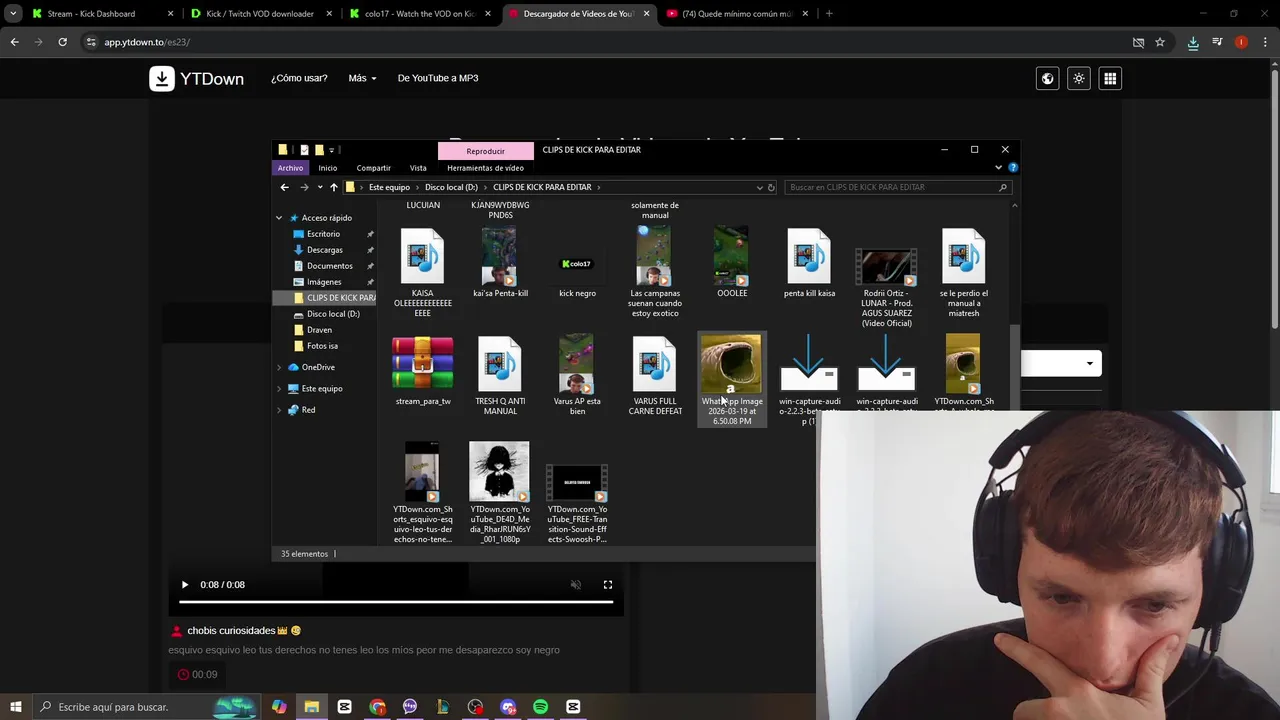Screen dimensions: 1280x720
Task: Click the Windows Start button
Action: tap(15, 707)
